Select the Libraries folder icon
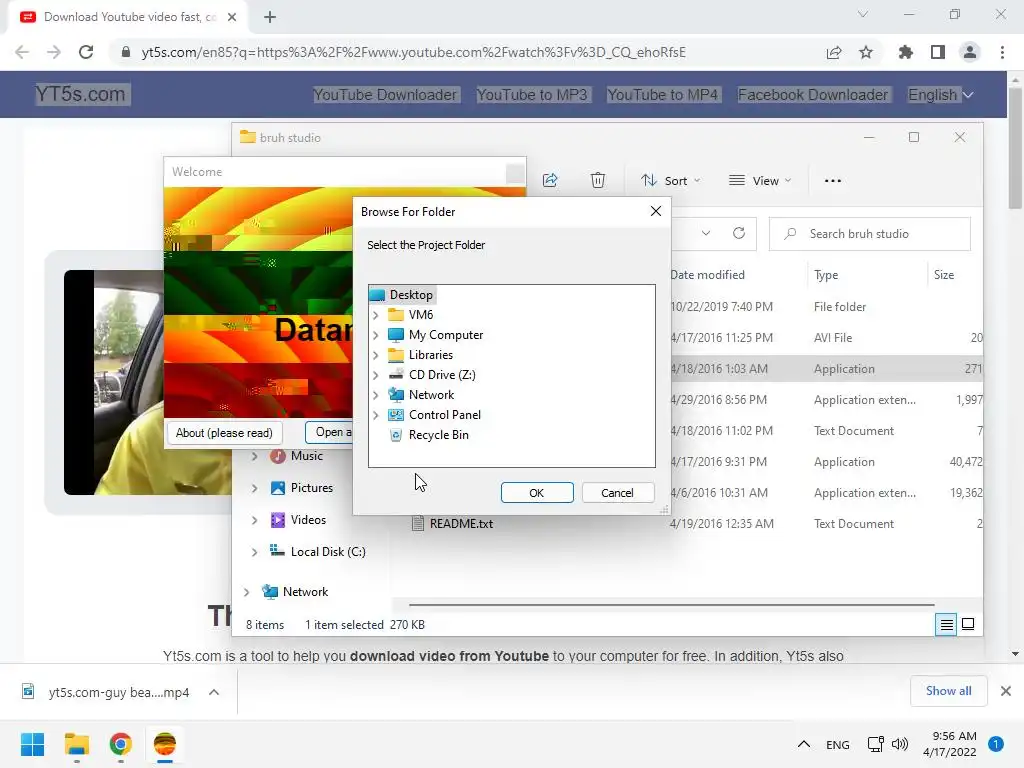 (396, 355)
